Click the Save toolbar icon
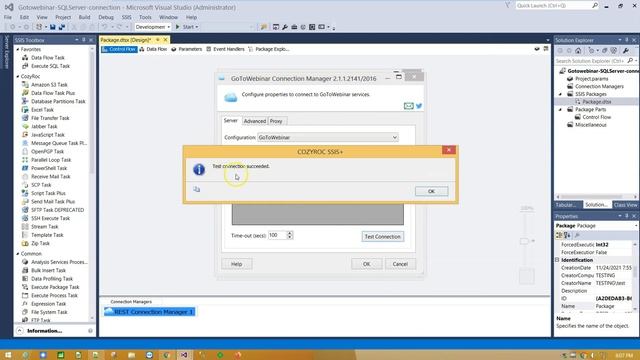 (x=53, y=27)
